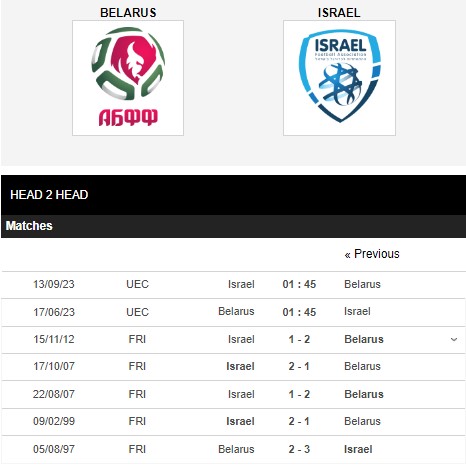Viewport: 466px width, 467px height.
Task: Click the Israel Football Association crest
Action: (x=339, y=78)
